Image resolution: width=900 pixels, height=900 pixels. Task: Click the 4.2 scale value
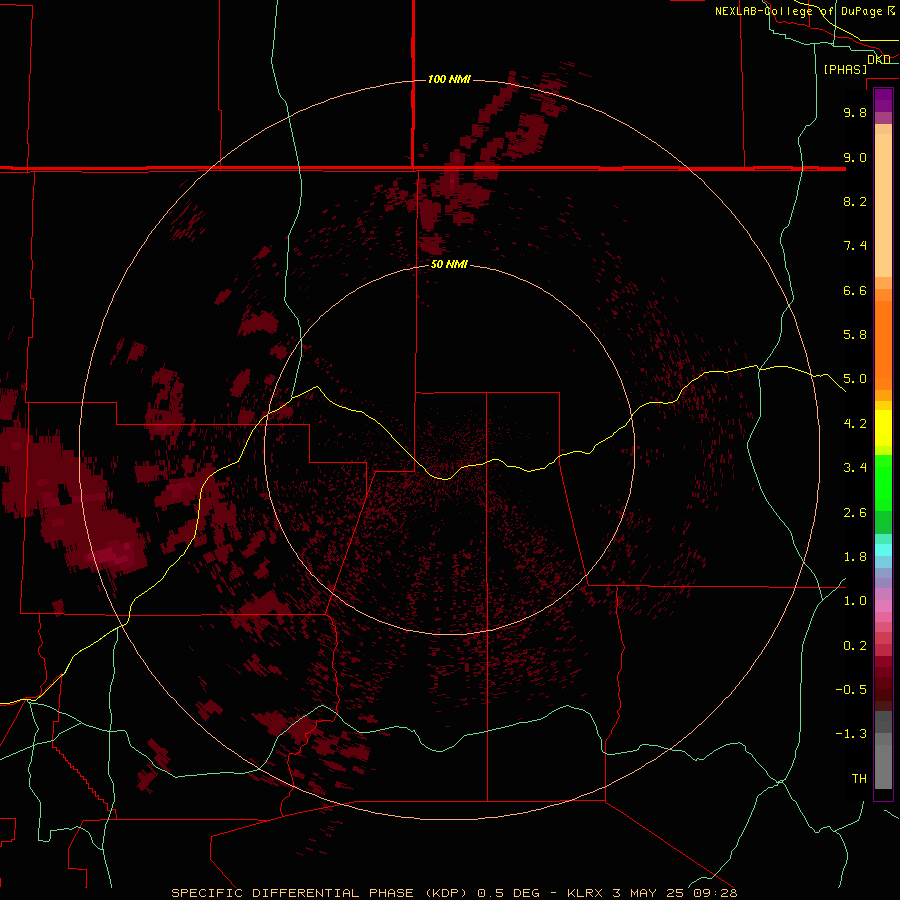tap(855, 424)
